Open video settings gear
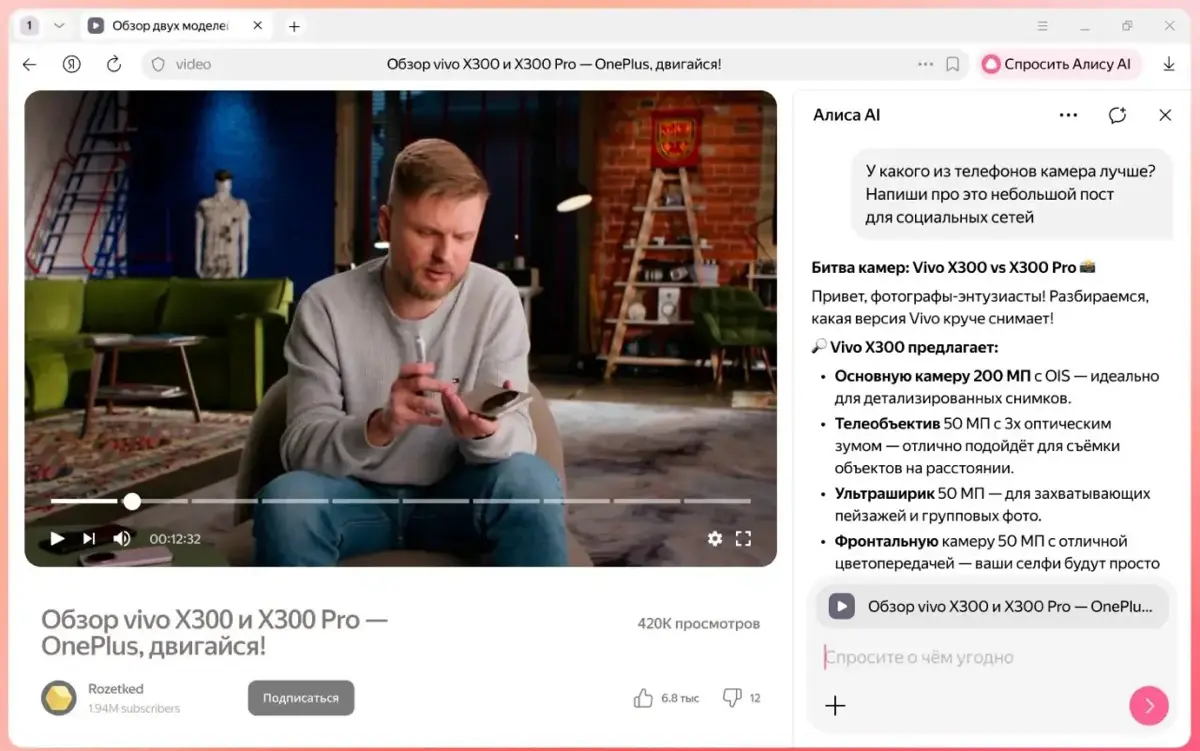Screen dimensions: 1200x751 (715, 538)
